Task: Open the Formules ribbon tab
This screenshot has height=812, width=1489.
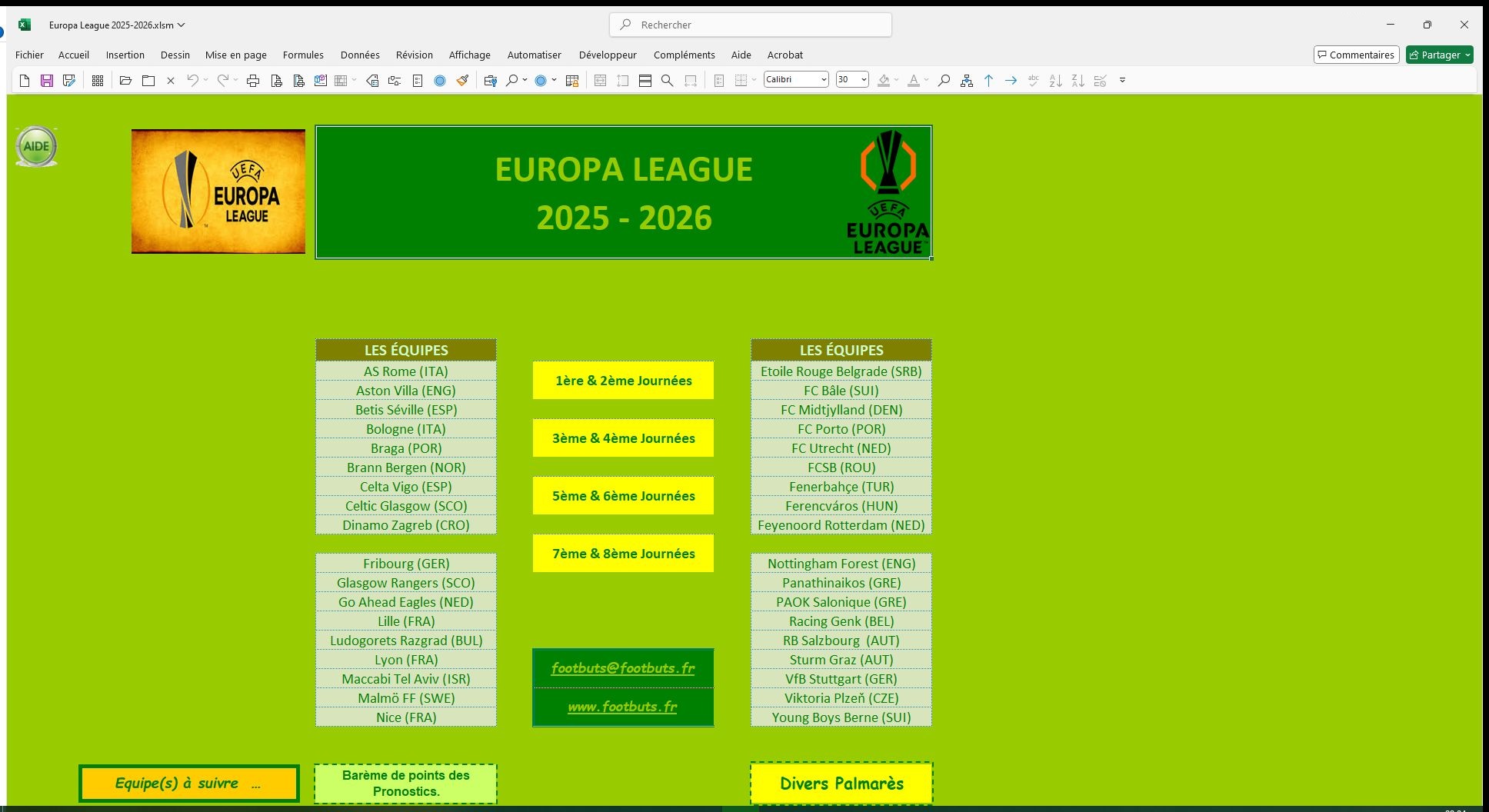Action: pos(303,55)
